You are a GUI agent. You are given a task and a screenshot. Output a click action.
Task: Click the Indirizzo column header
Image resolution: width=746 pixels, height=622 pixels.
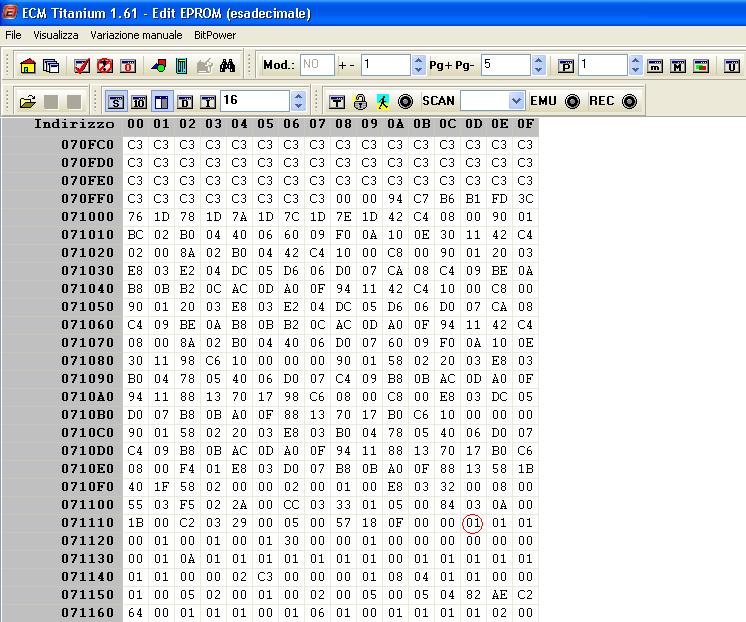74,124
